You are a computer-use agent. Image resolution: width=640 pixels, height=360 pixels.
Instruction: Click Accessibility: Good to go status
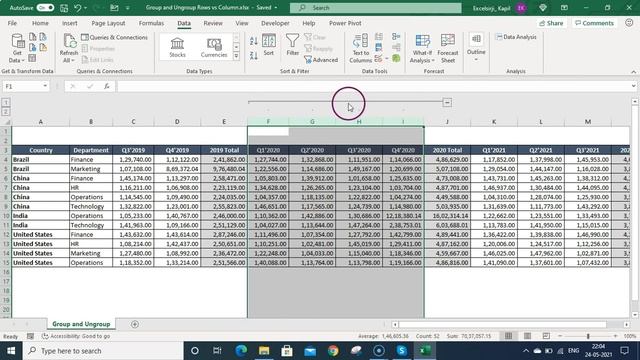pos(76,336)
